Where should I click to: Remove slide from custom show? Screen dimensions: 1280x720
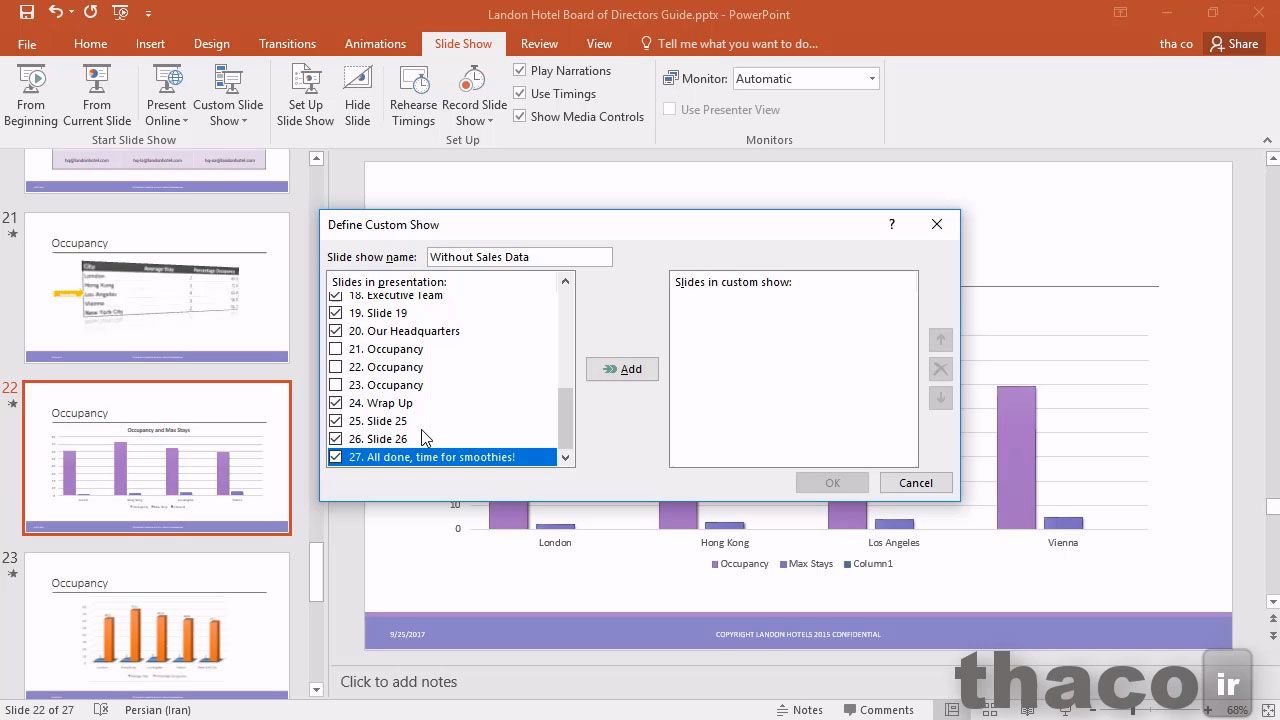tap(940, 369)
